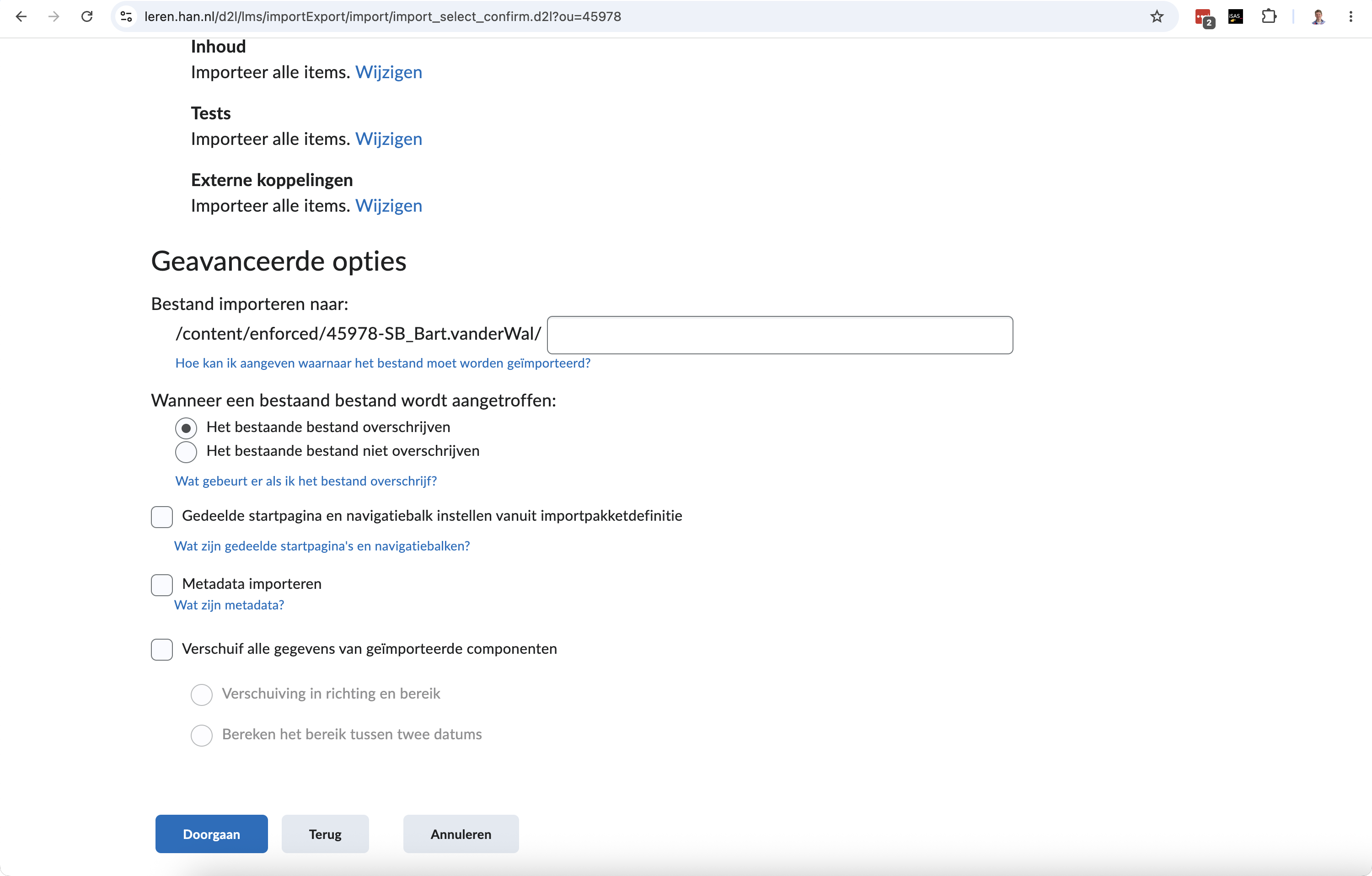Click the Terug button

pos(325,834)
